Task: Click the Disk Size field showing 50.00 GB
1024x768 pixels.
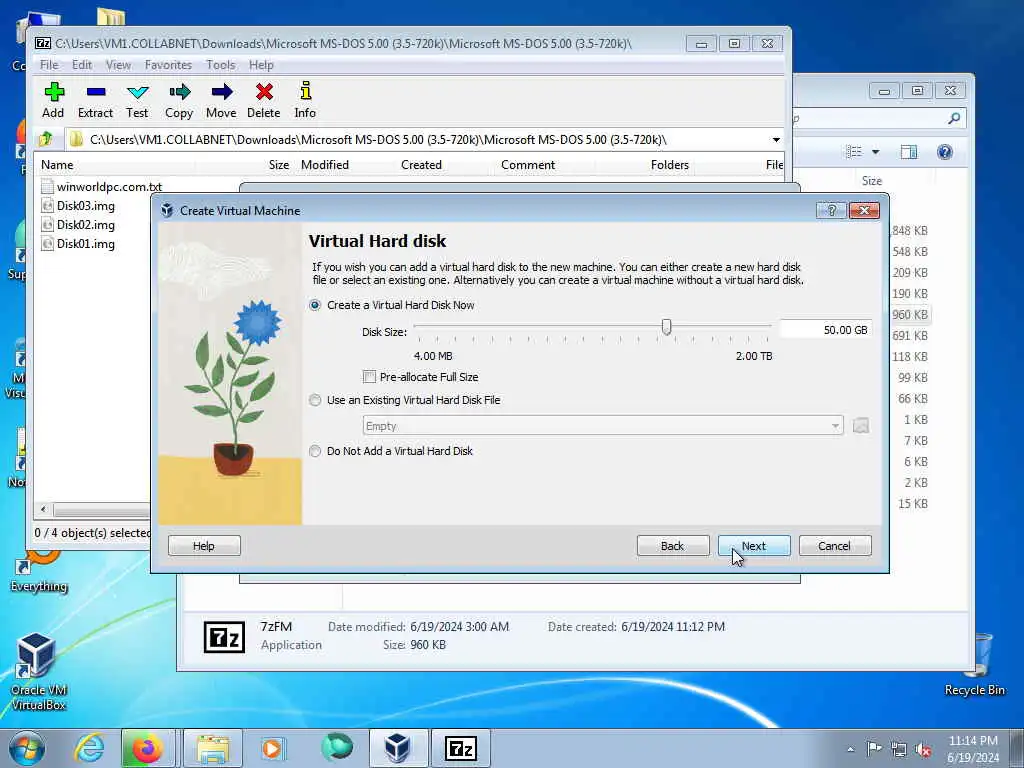Action: pos(825,330)
